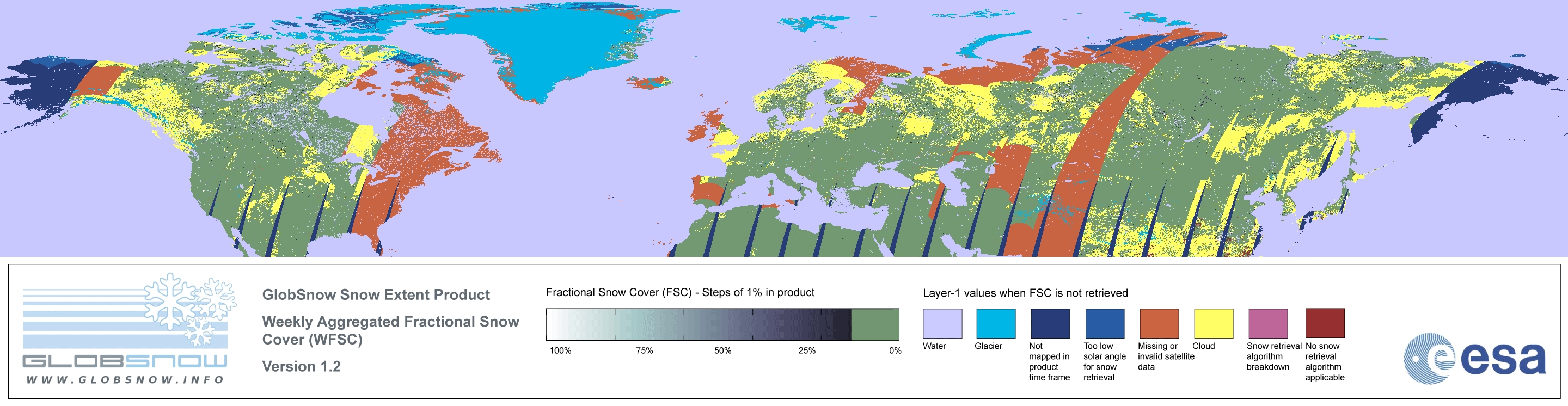Image resolution: width=1568 pixels, height=406 pixels.
Task: Click the 'Water' legend label
Action: (934, 346)
